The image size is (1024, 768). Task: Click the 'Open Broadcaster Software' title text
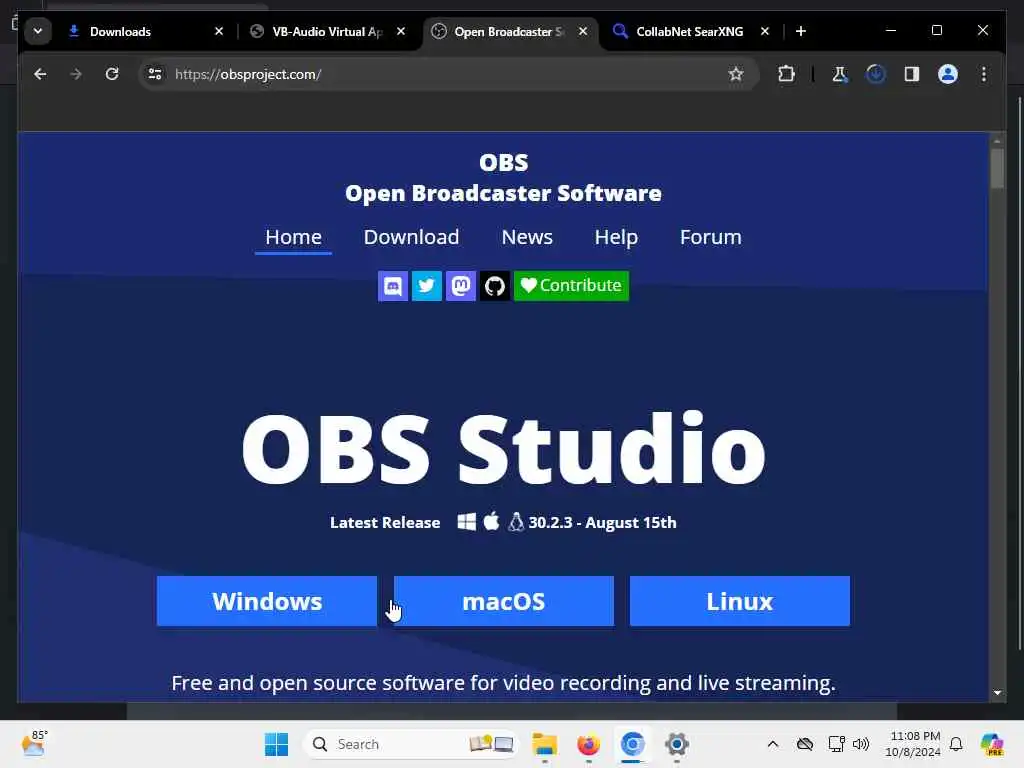pos(503,193)
